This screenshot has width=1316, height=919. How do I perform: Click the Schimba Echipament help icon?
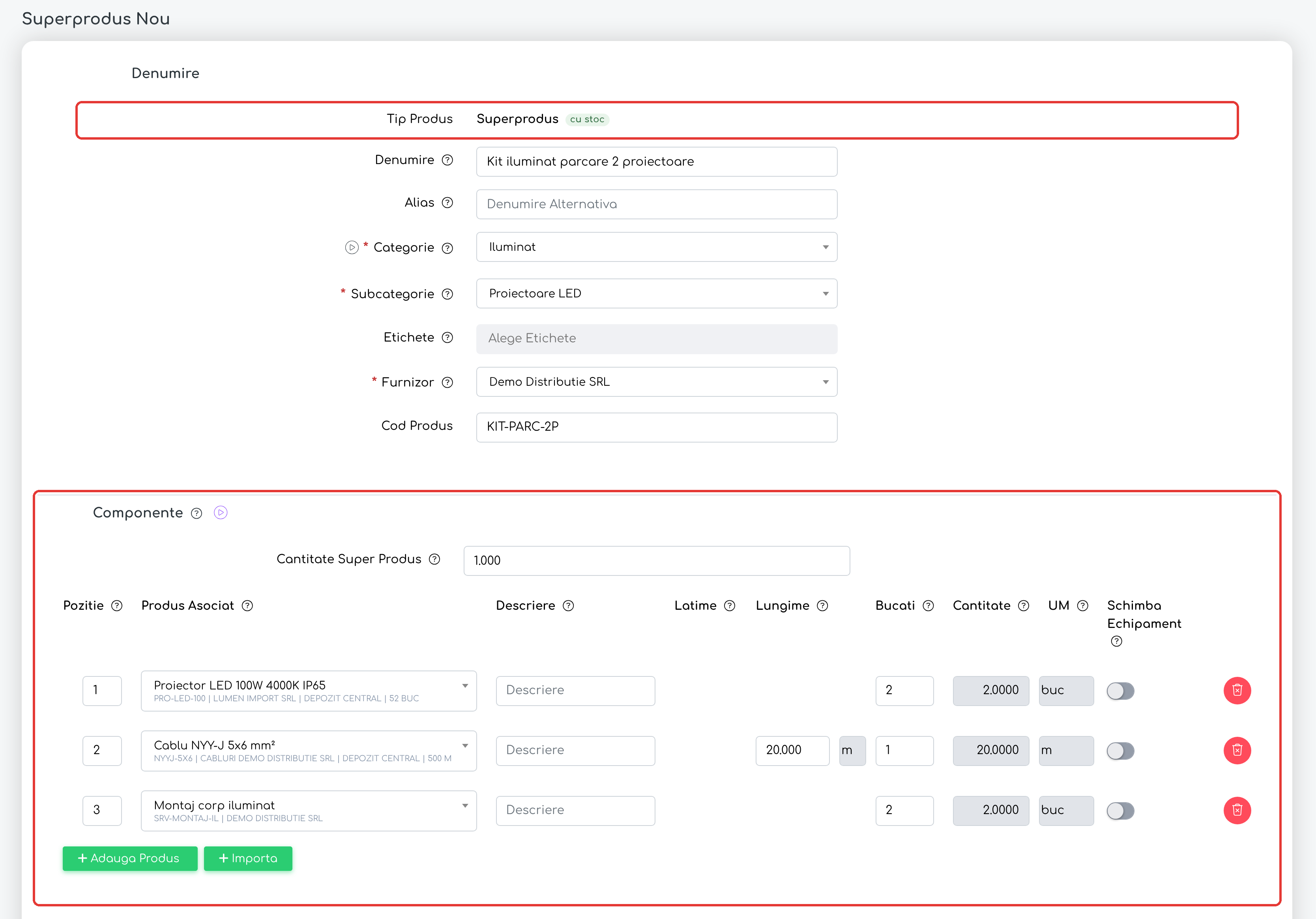[x=1116, y=641]
